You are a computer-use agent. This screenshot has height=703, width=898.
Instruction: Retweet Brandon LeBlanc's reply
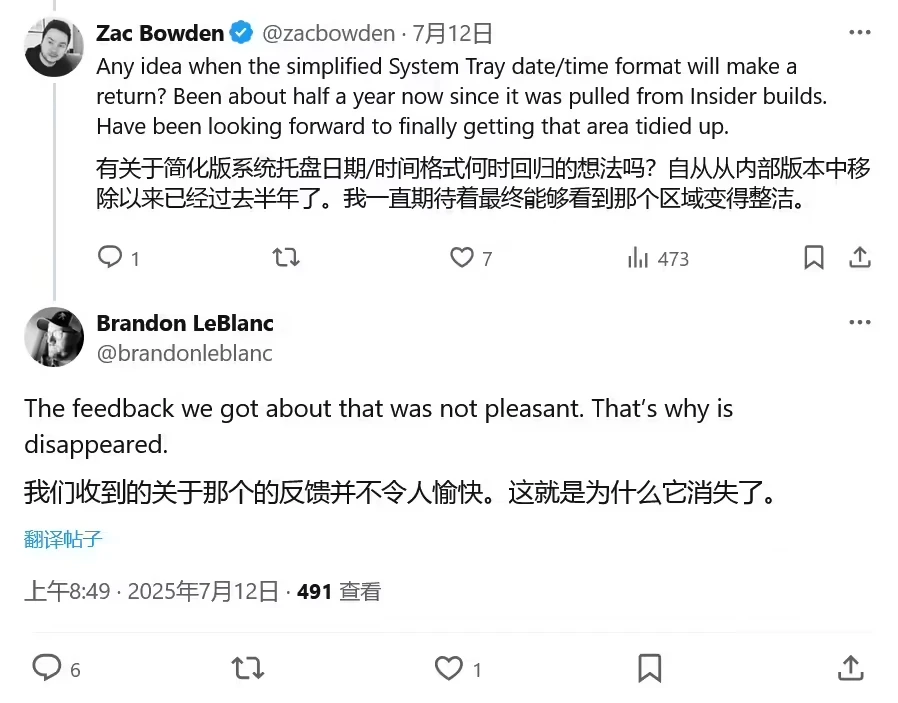click(247, 668)
